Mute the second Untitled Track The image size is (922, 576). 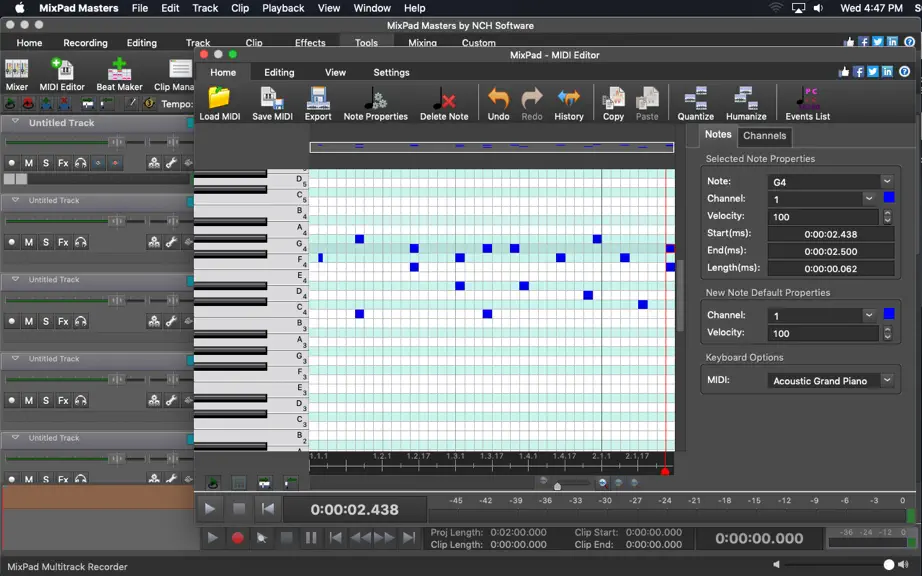pos(28,242)
